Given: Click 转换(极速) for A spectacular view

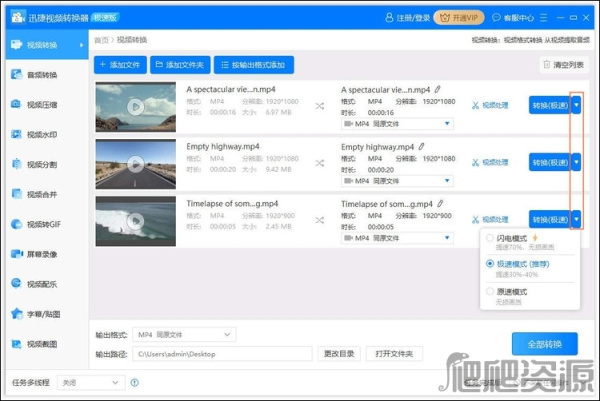Looking at the screenshot, I should click(550, 105).
